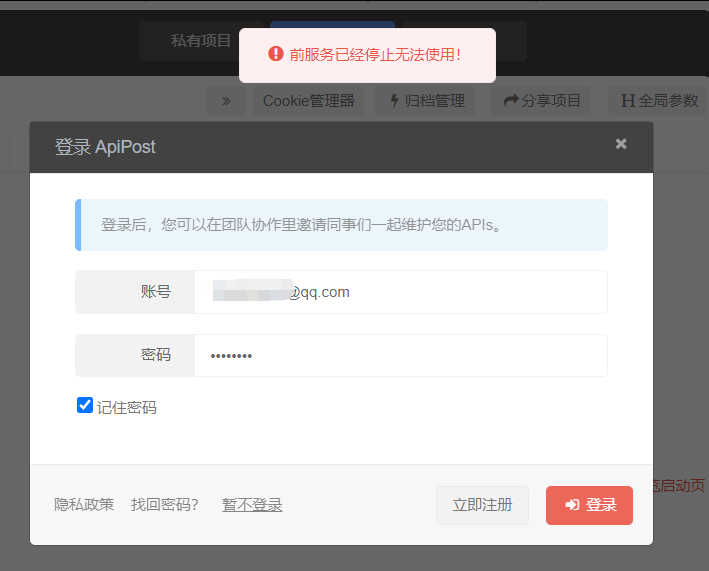Open the 找回密码? link

165,505
